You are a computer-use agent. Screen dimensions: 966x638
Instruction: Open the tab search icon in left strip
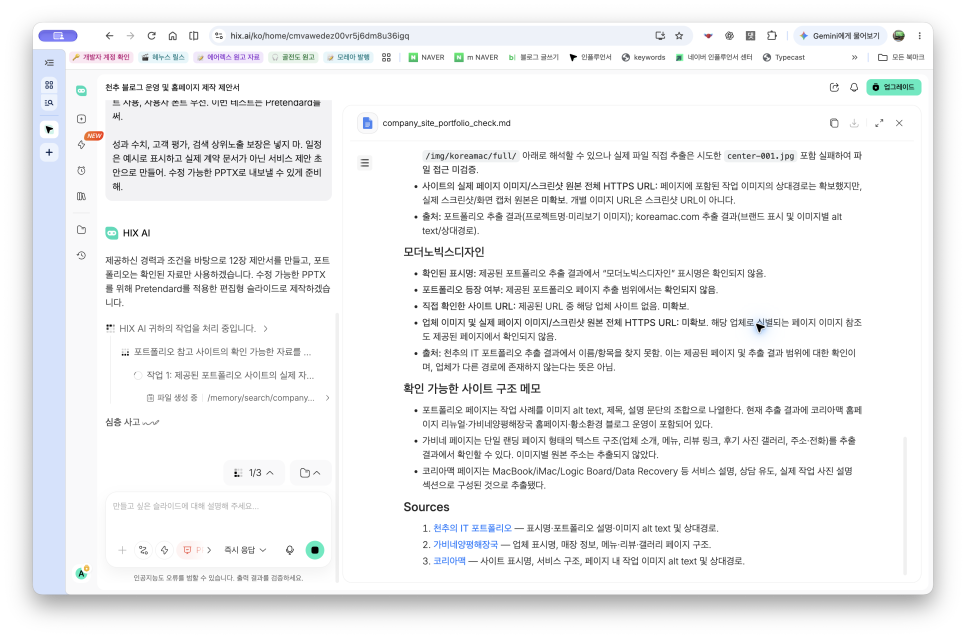(49, 103)
